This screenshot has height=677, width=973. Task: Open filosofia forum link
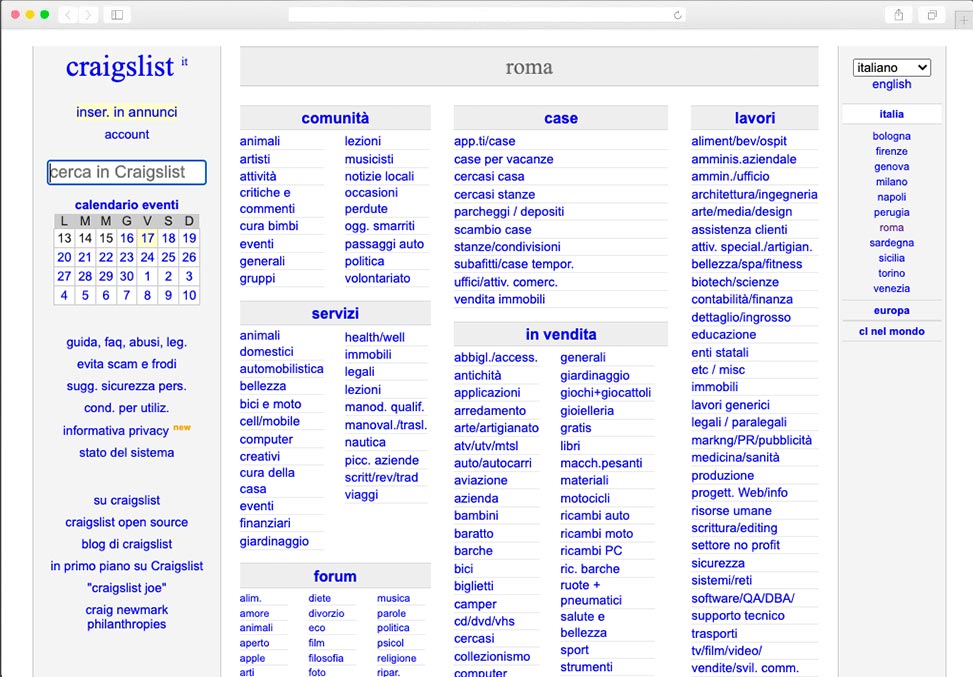[x=326, y=658]
